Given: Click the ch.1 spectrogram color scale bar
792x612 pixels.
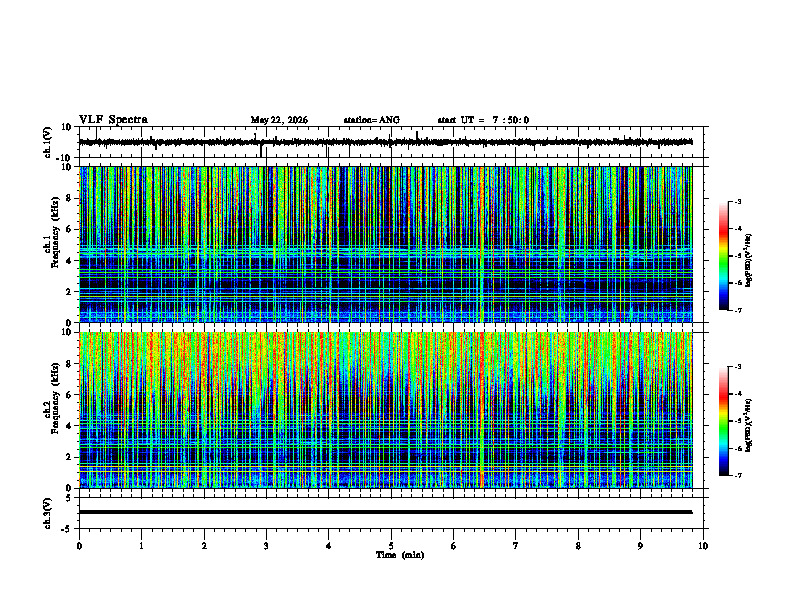Looking at the screenshot, I should [724, 256].
